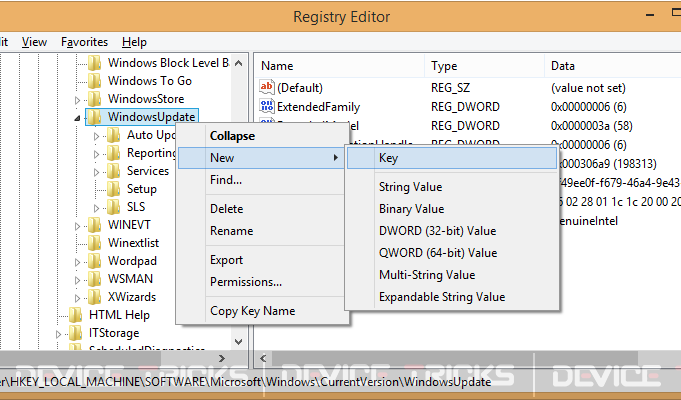
Task: Select QWORD (64-bit) Value
Action: point(452,253)
